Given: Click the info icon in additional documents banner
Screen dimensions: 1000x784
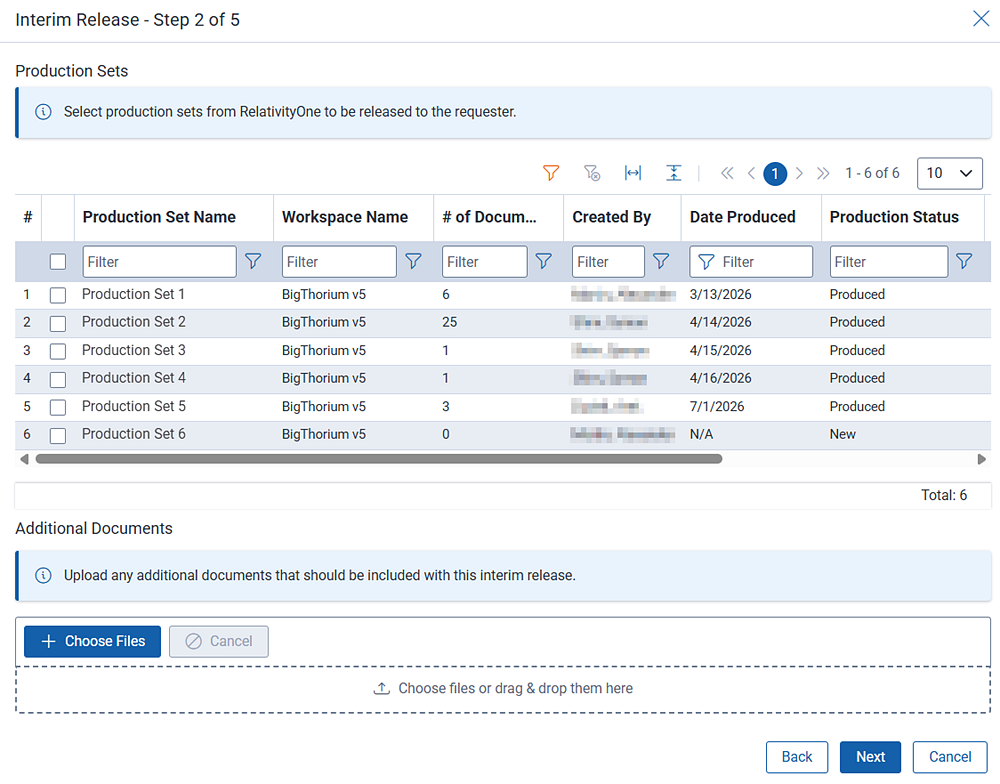Looking at the screenshot, I should pyautogui.click(x=43, y=575).
